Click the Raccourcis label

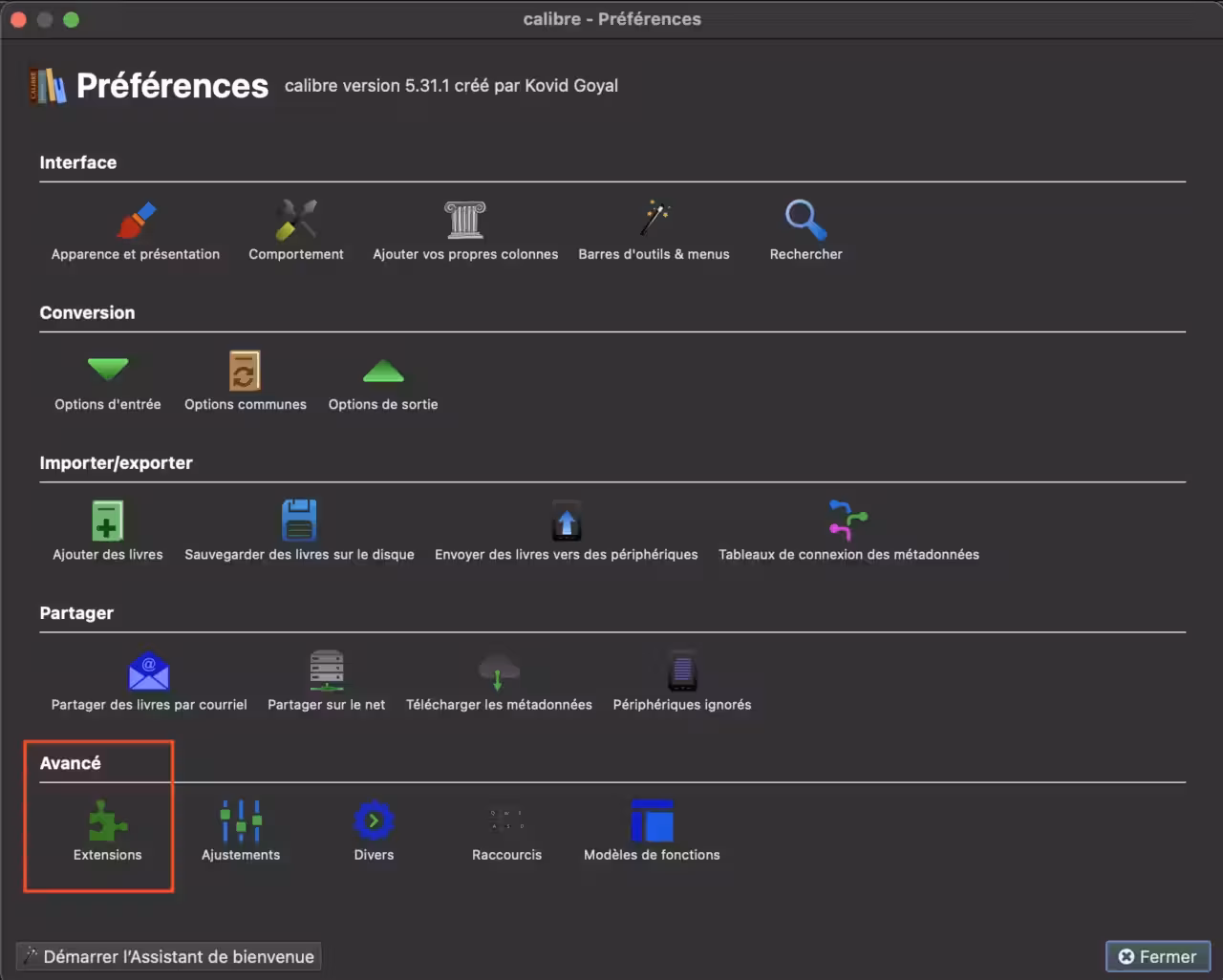point(506,855)
